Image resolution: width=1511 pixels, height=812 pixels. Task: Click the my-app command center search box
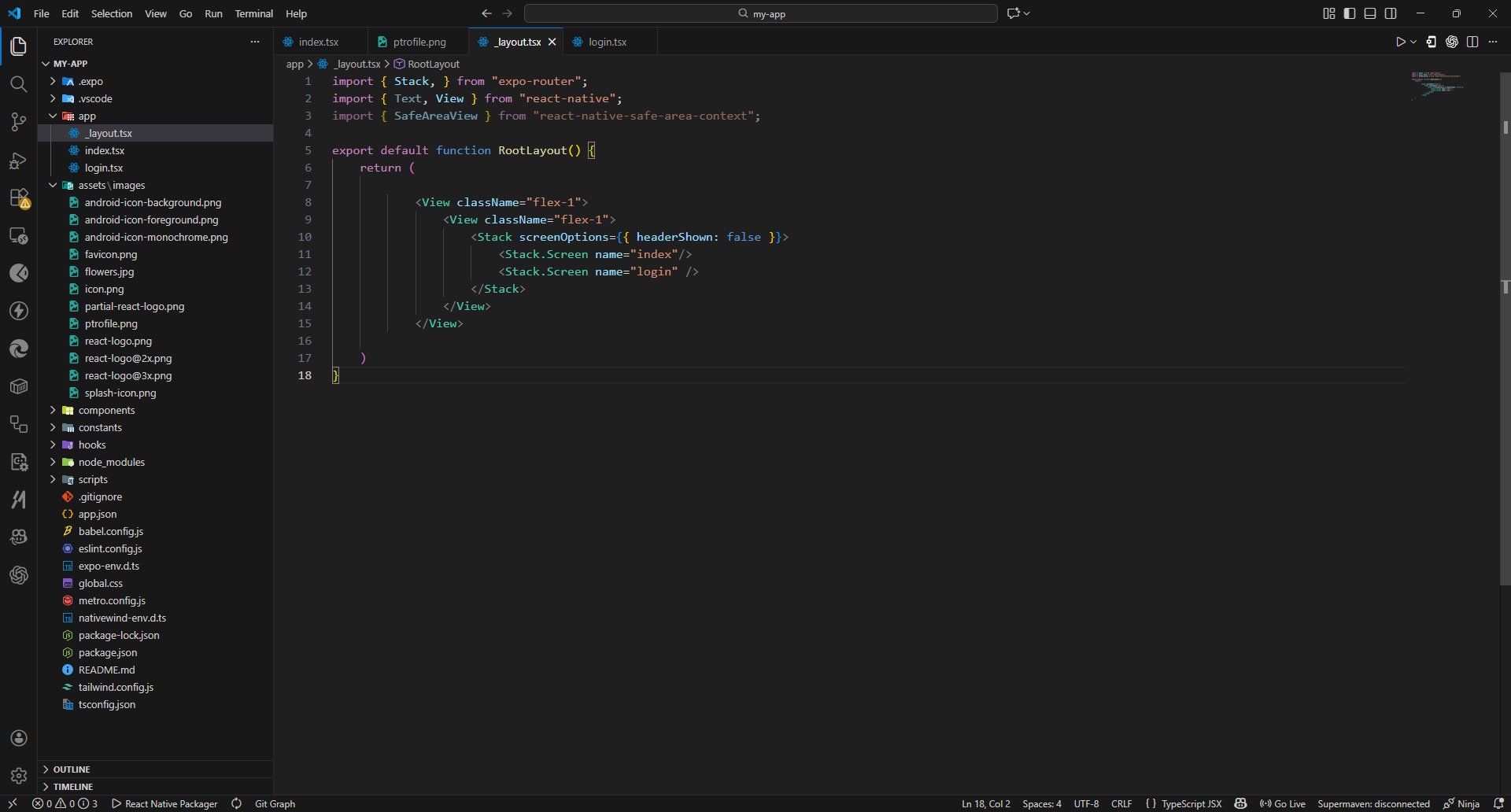pyautogui.click(x=760, y=13)
